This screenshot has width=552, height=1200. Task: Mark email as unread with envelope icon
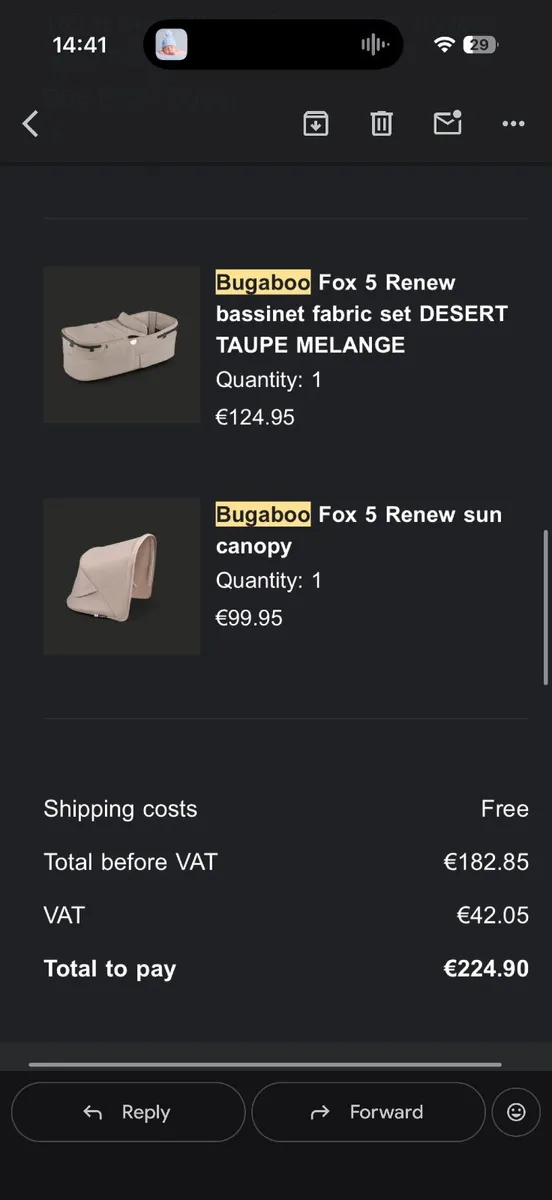point(447,122)
